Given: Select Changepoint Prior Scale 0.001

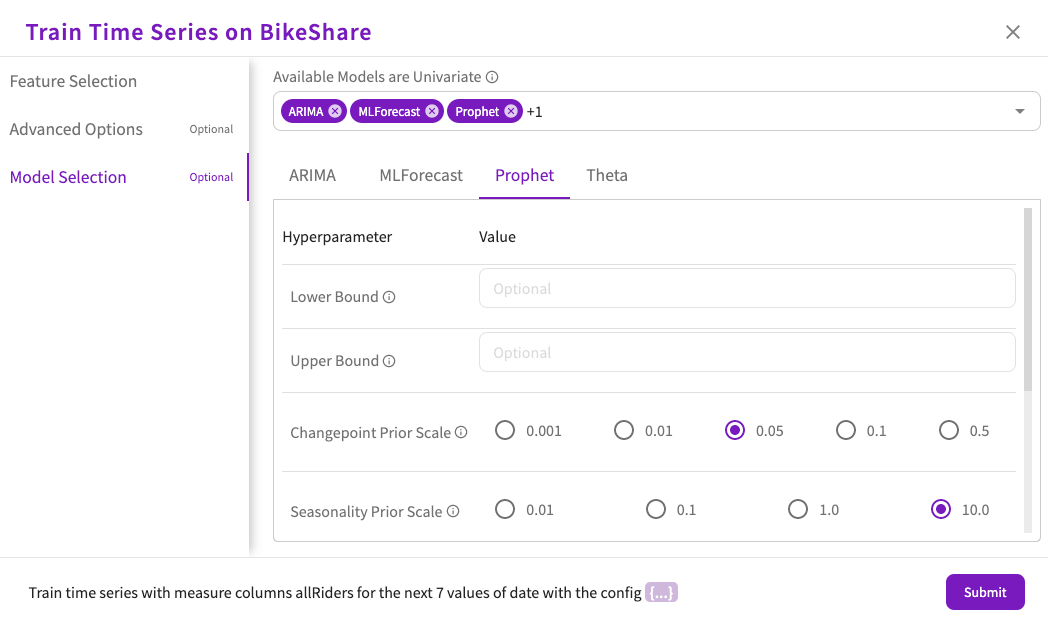Looking at the screenshot, I should [x=505, y=430].
